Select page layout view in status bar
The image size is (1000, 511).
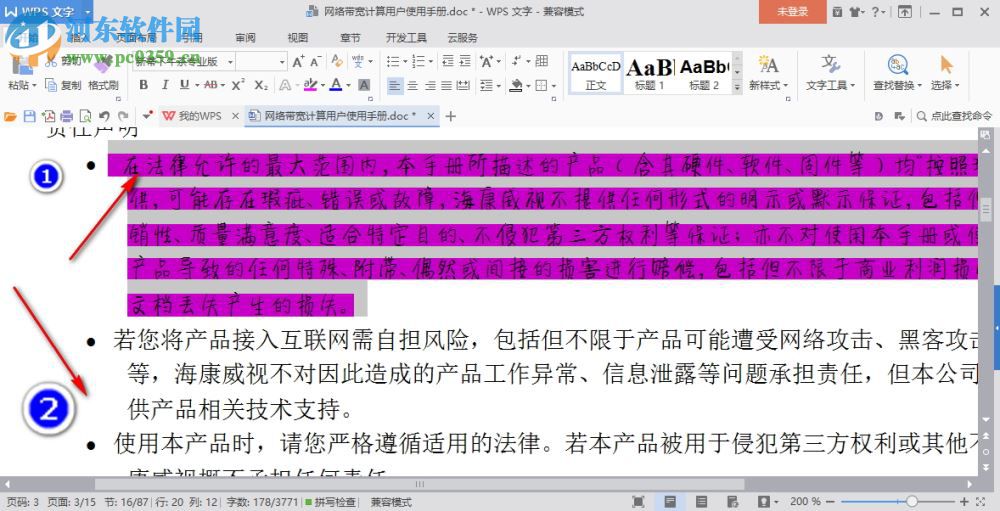(x=670, y=502)
